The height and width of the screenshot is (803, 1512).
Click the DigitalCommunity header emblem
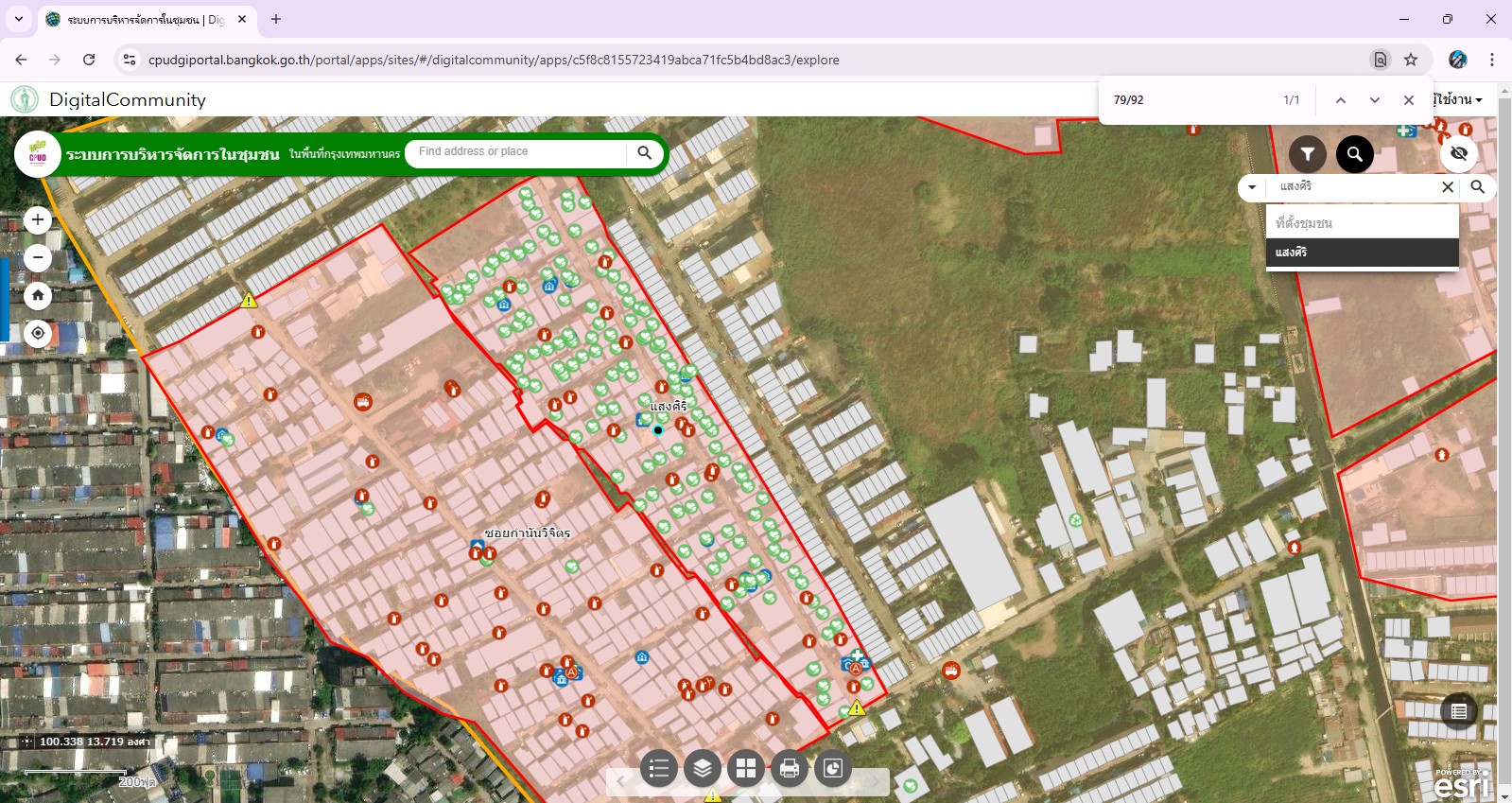25,99
